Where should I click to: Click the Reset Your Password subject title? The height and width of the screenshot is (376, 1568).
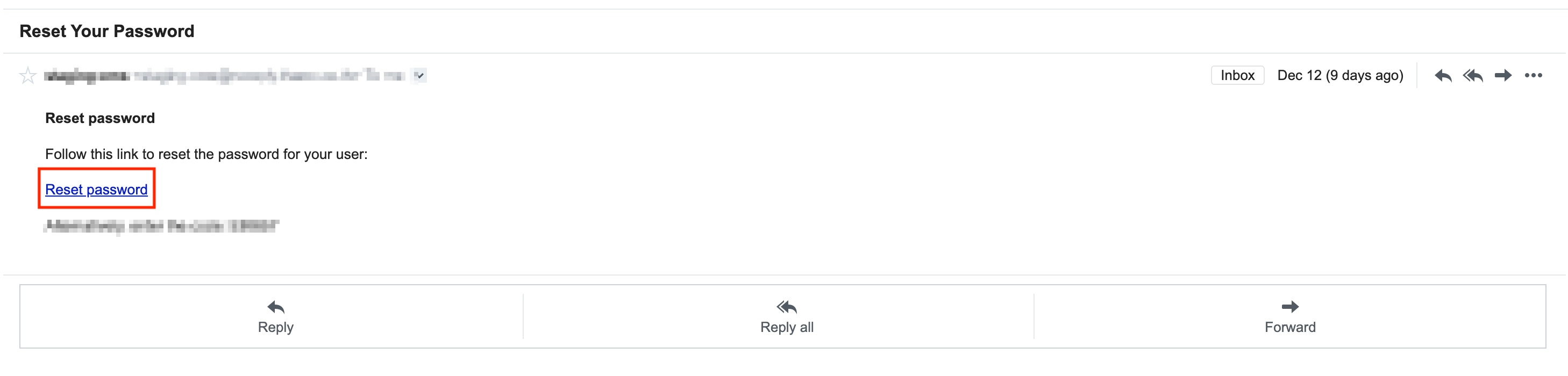click(106, 31)
